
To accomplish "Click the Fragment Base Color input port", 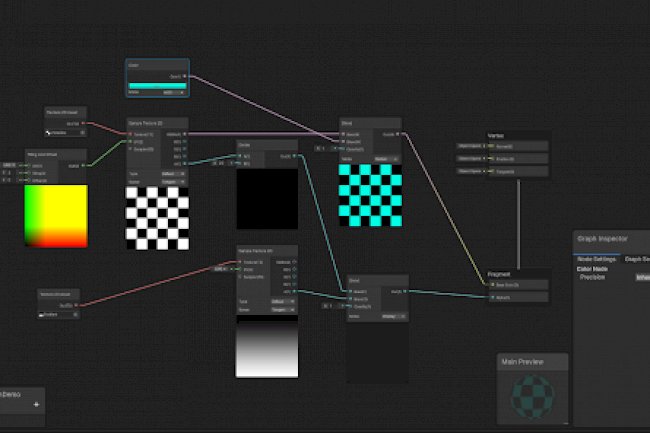I will [491, 285].
